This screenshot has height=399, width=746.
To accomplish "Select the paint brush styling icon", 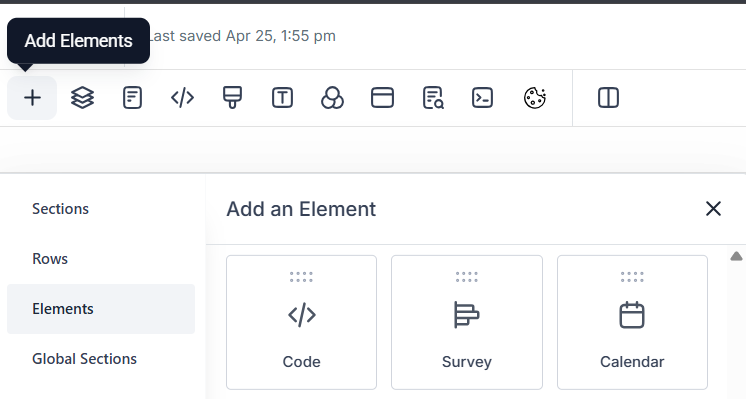I will [232, 97].
